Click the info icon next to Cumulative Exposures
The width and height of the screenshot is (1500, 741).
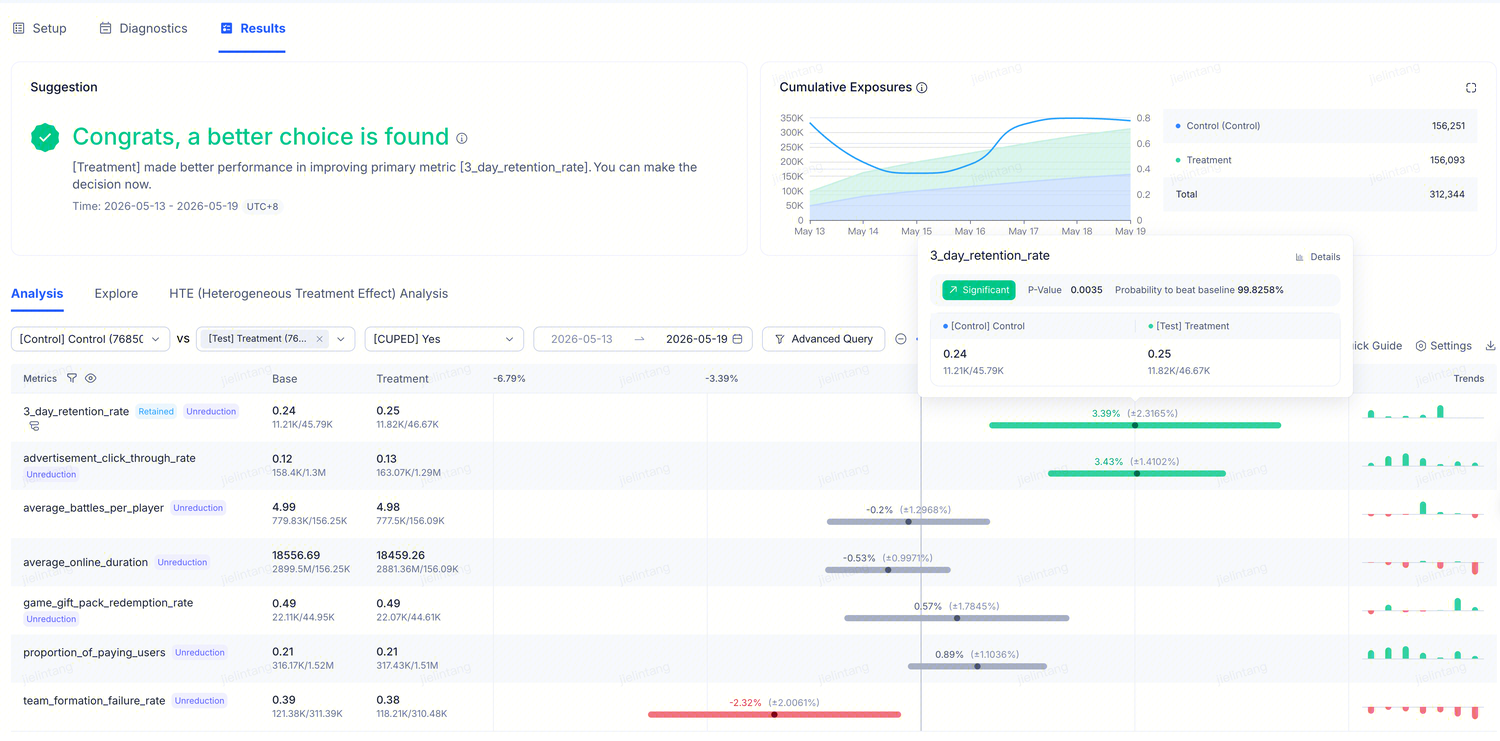(922, 88)
